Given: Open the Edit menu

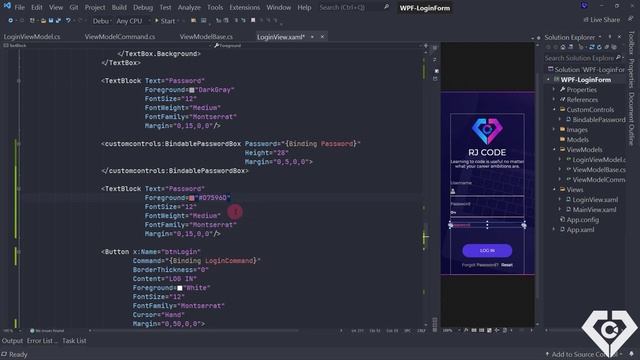Looking at the screenshot, I should [x=36, y=7].
